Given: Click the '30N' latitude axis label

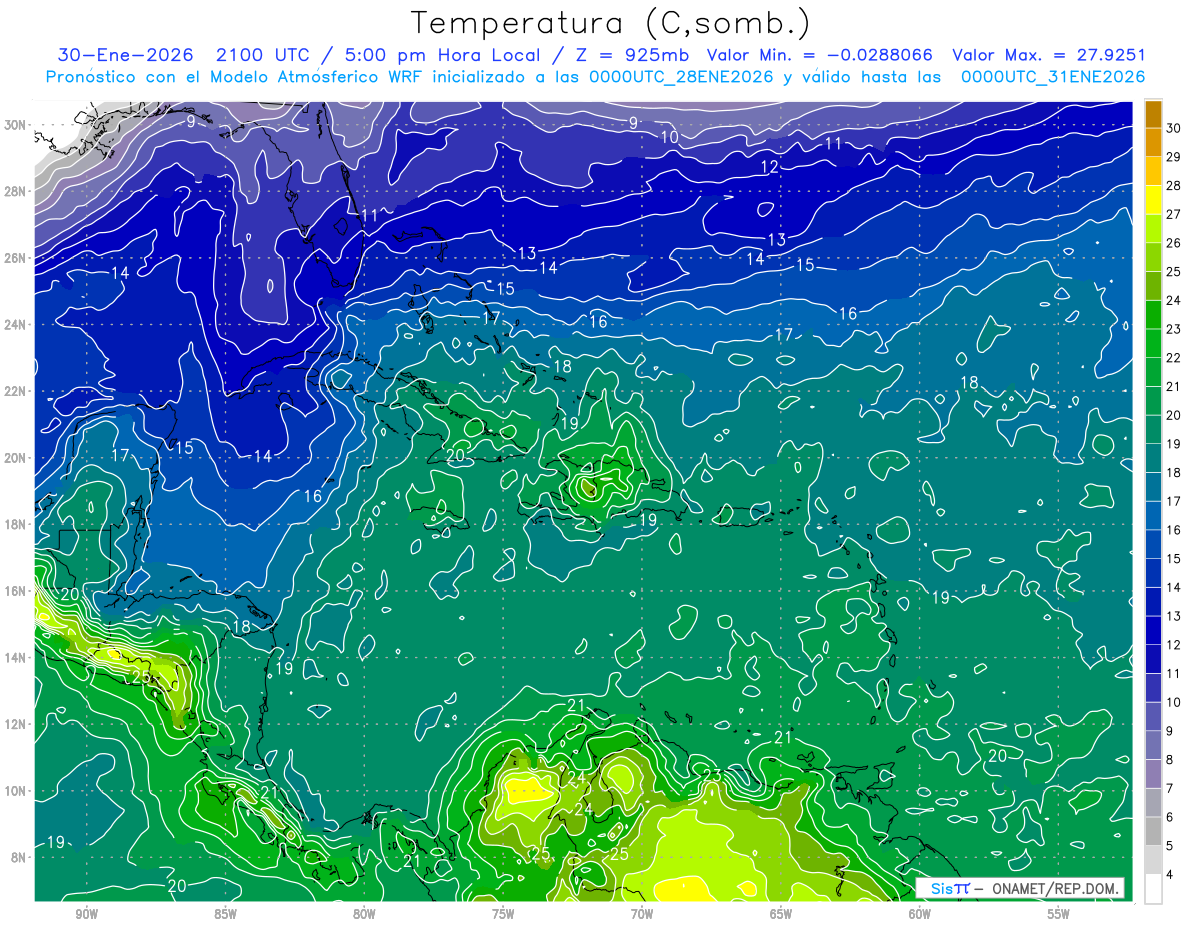Looking at the screenshot, I should coord(15,125).
